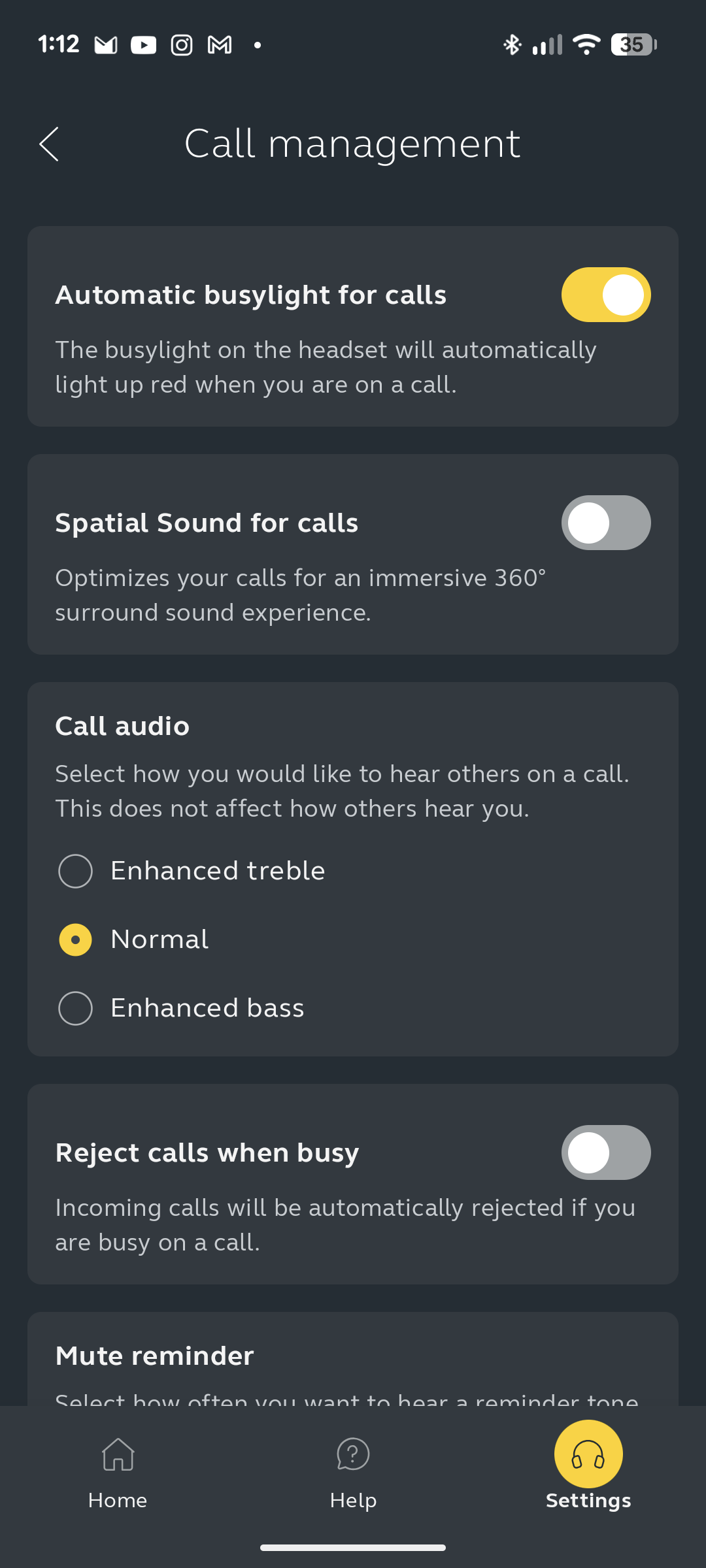Turn on Reject calls when busy
The width and height of the screenshot is (706, 1568).
[605, 1152]
